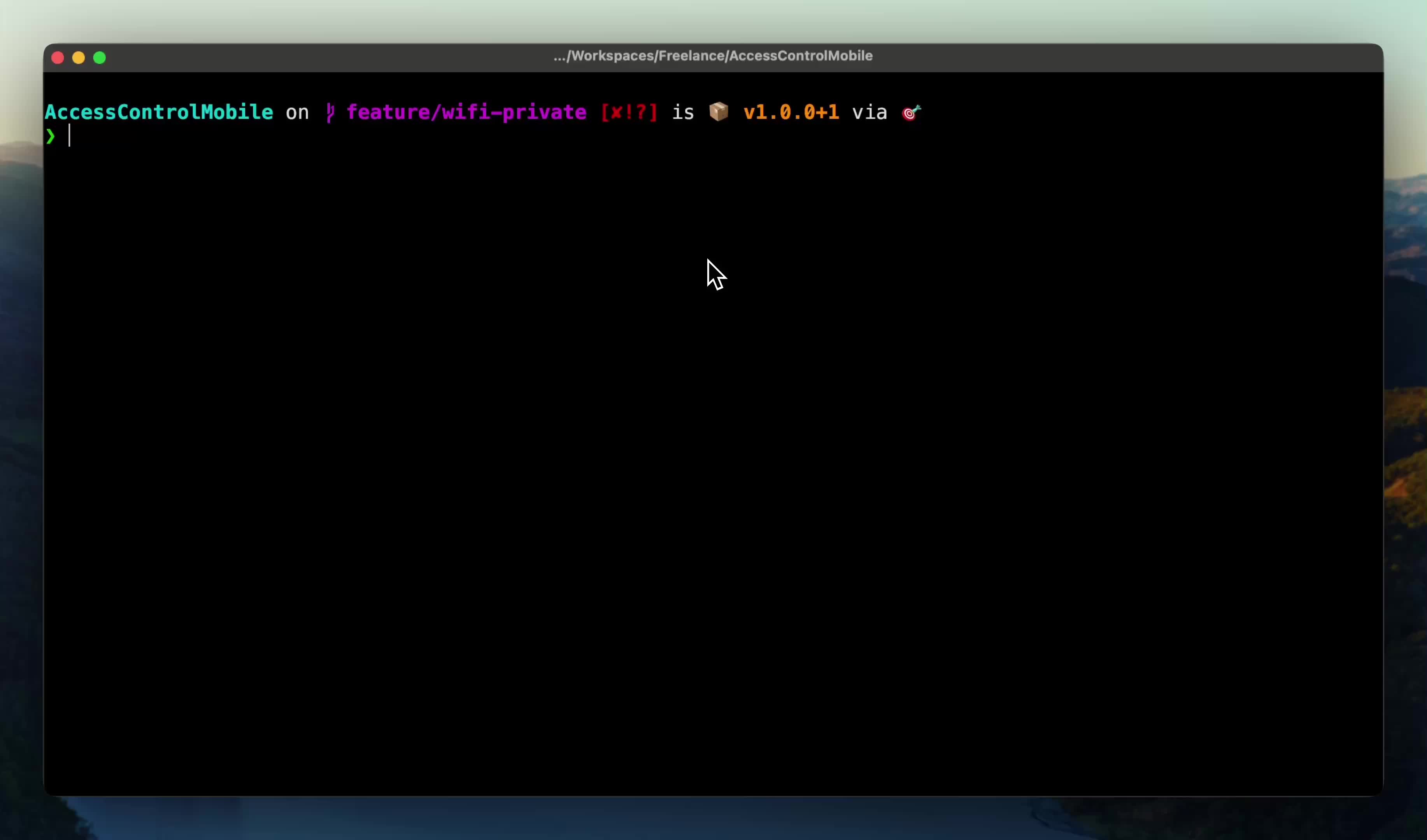Click the word "via" in prompt
This screenshot has width=1427, height=840.
coord(869,112)
